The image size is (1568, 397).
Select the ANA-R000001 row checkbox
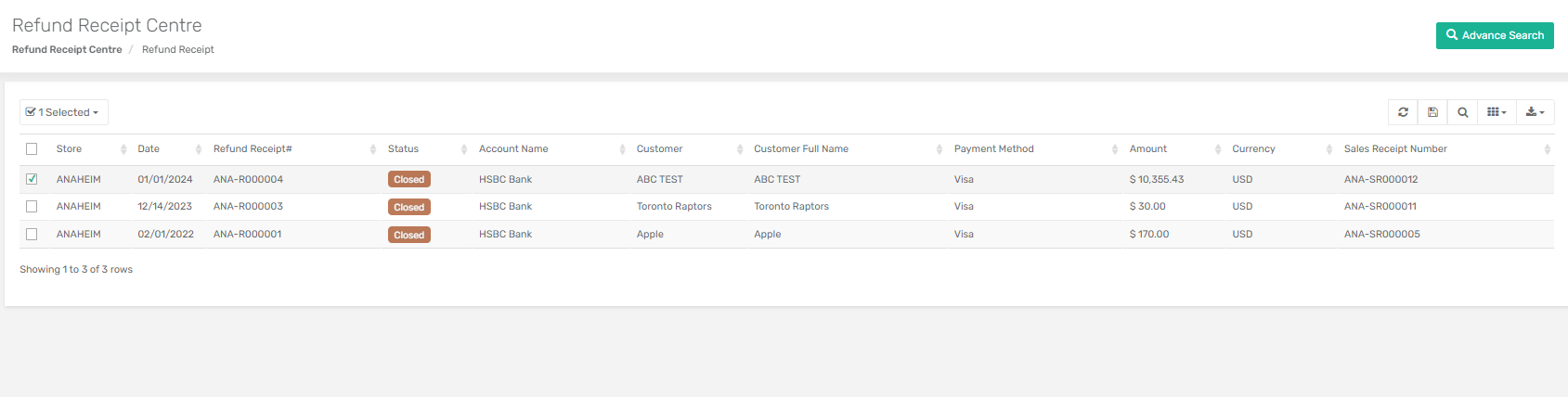(32, 235)
